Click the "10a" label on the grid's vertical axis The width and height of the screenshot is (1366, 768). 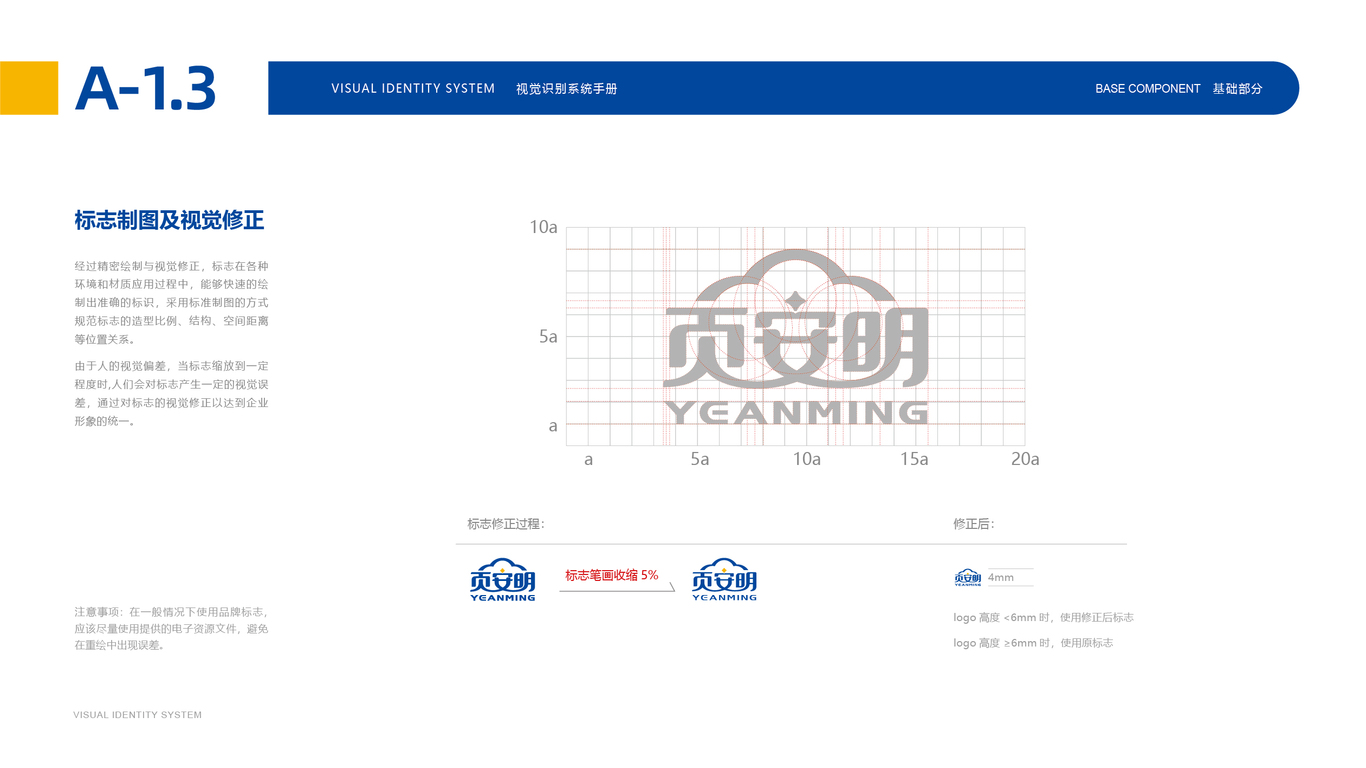[543, 228]
